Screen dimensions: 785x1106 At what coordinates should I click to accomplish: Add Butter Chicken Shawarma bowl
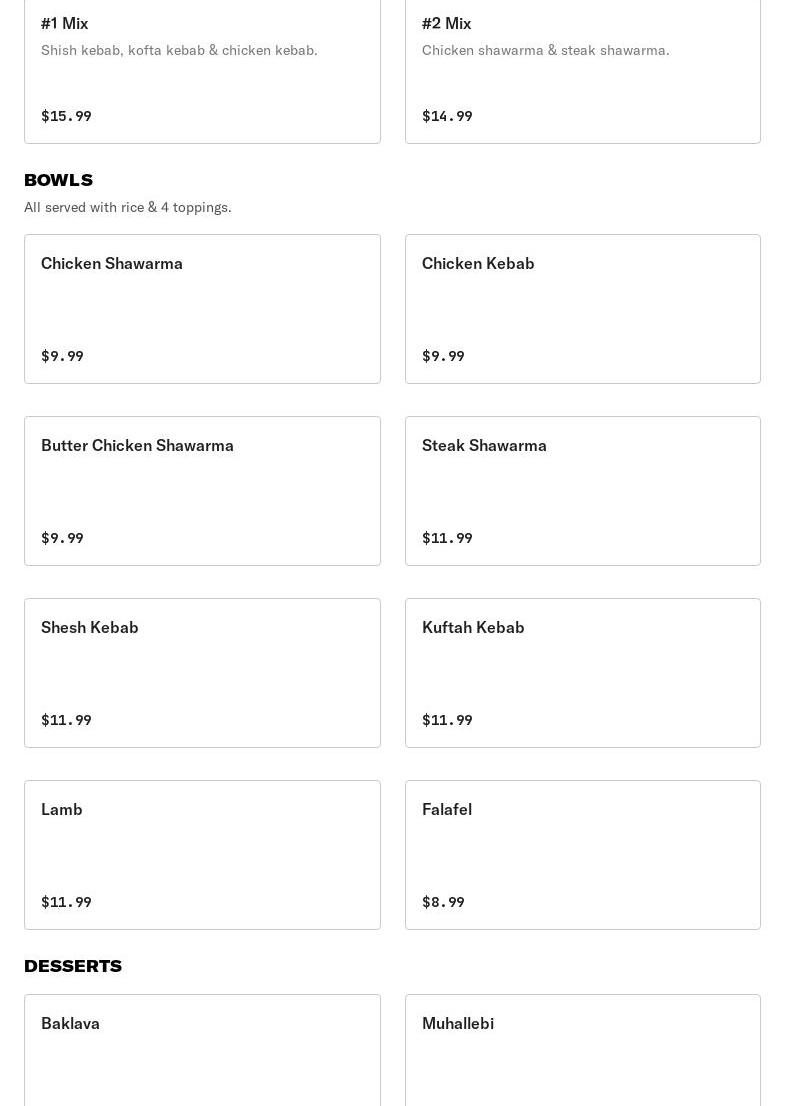point(202,490)
